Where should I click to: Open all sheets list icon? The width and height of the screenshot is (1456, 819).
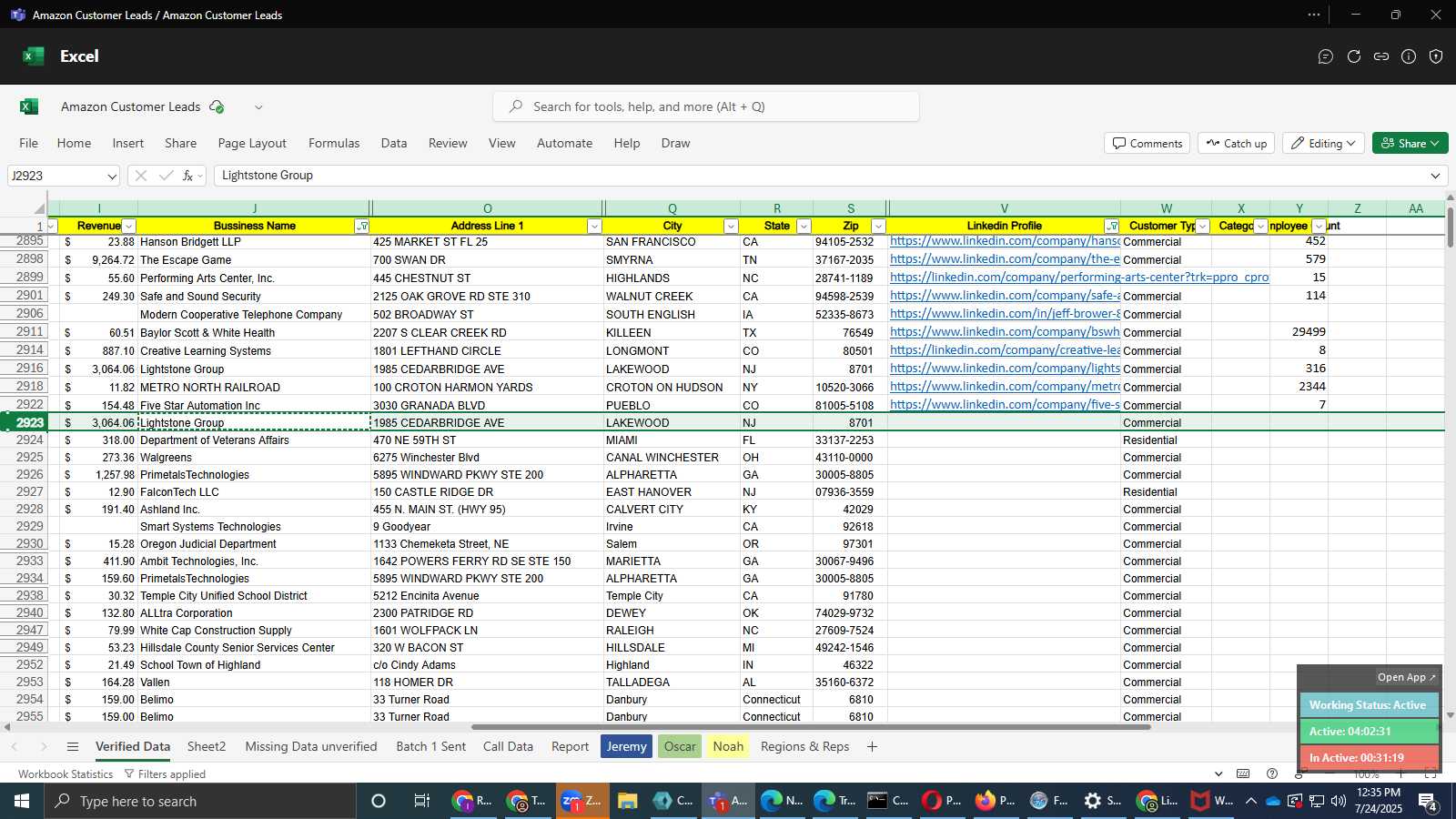(x=73, y=746)
